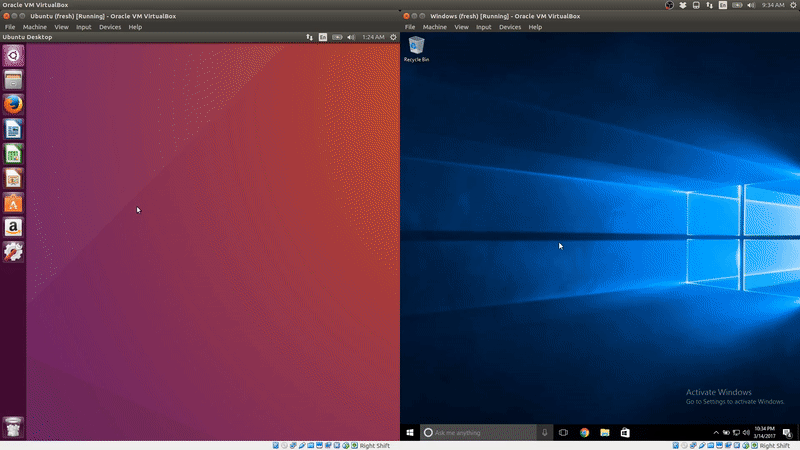This screenshot has height=450, width=800.
Task: Open Trash in Ubuntu VM launcher
Action: point(13,427)
